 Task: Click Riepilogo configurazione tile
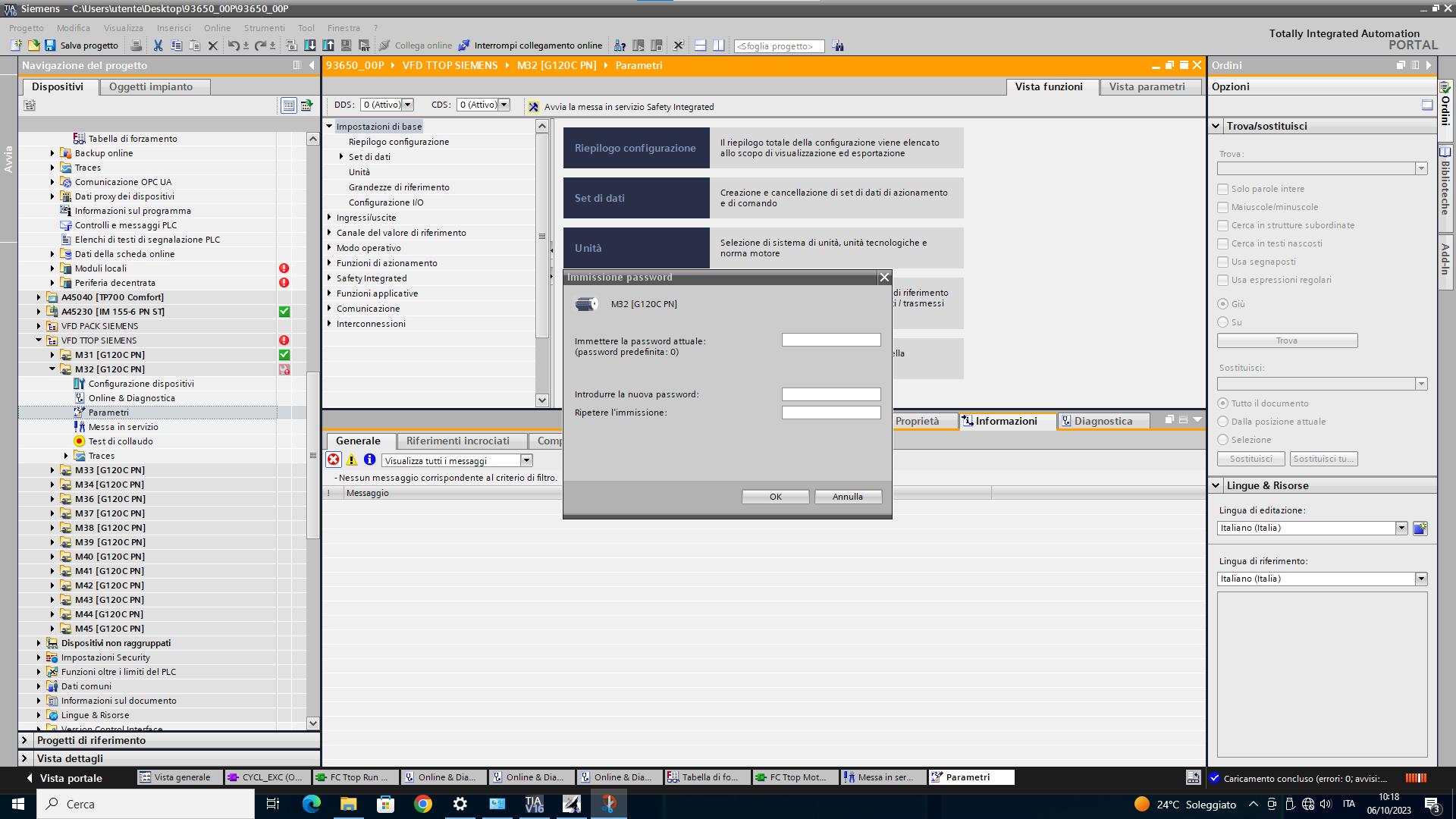click(636, 148)
